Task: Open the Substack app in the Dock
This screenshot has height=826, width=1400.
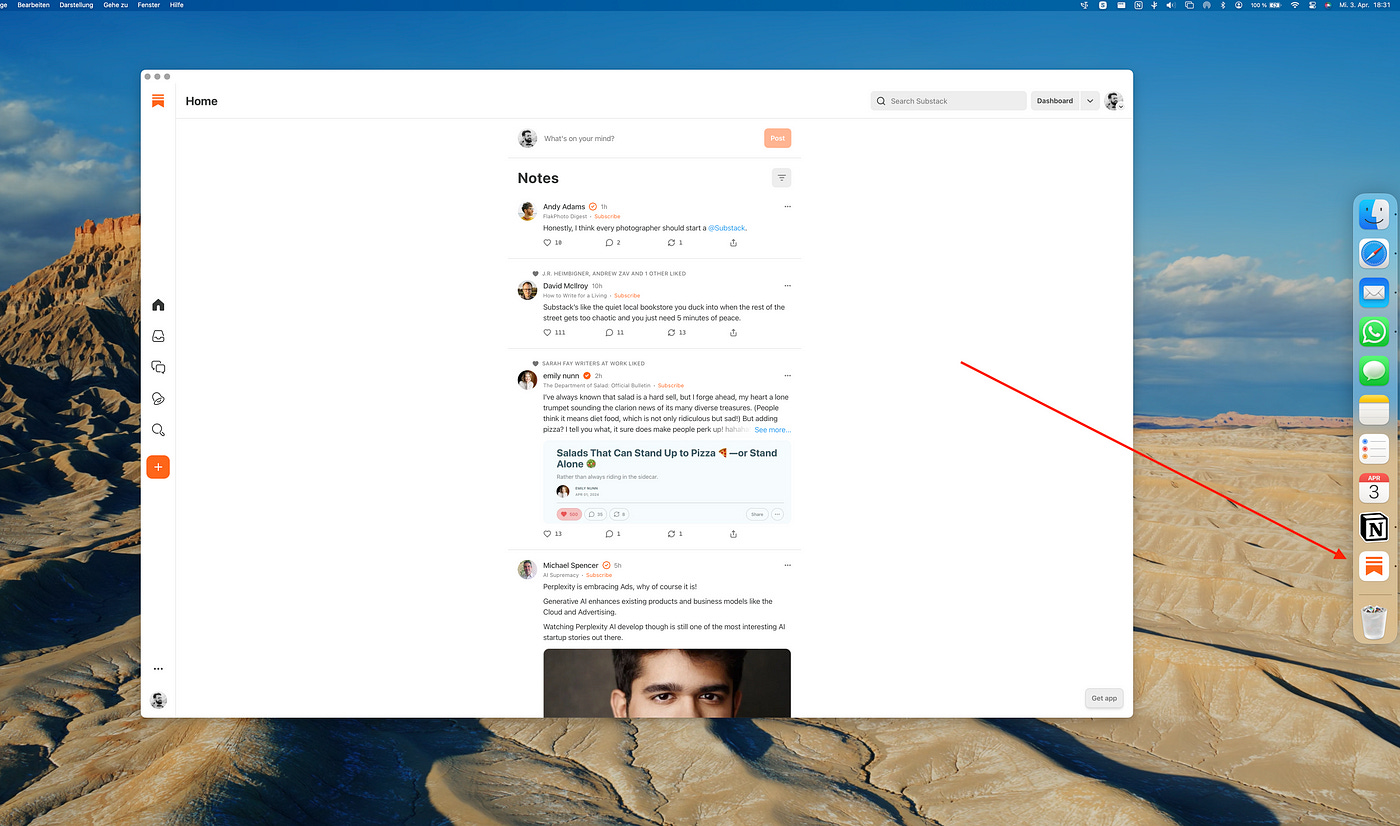Action: [1374, 566]
